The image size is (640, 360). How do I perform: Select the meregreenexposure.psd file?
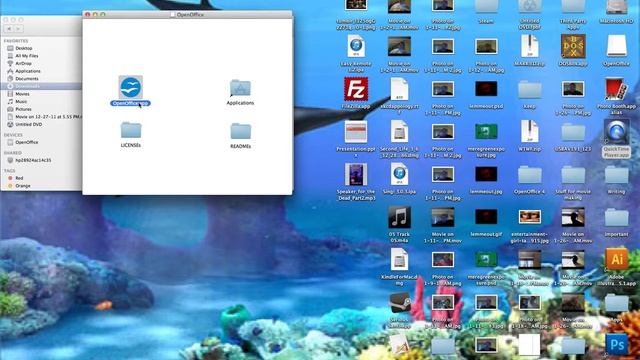tap(486, 260)
